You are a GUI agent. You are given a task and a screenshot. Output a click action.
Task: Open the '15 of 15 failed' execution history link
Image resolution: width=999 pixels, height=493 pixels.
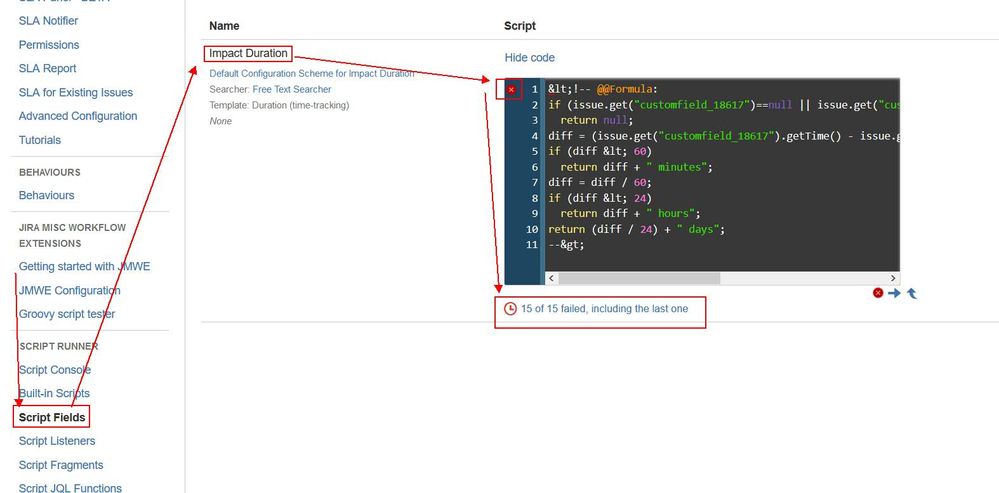[x=605, y=308]
